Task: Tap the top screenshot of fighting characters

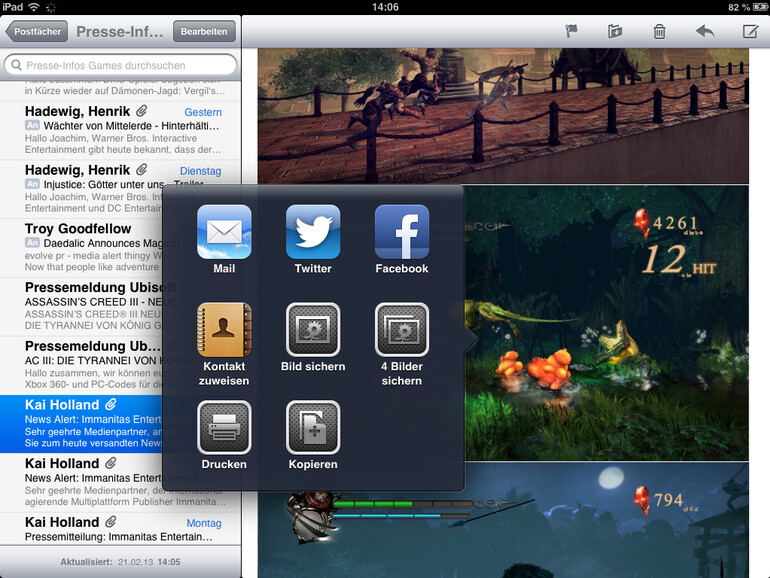Action: [503, 115]
